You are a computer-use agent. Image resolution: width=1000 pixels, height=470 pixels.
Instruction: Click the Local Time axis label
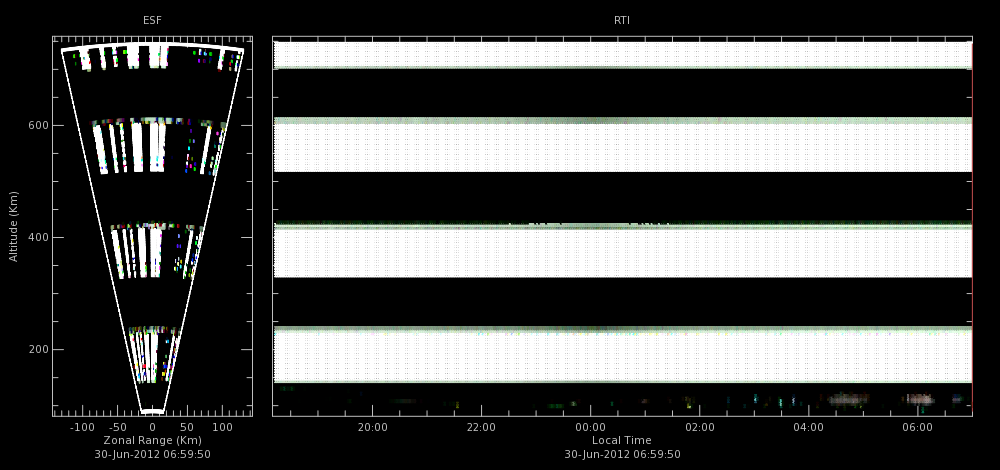[622, 440]
